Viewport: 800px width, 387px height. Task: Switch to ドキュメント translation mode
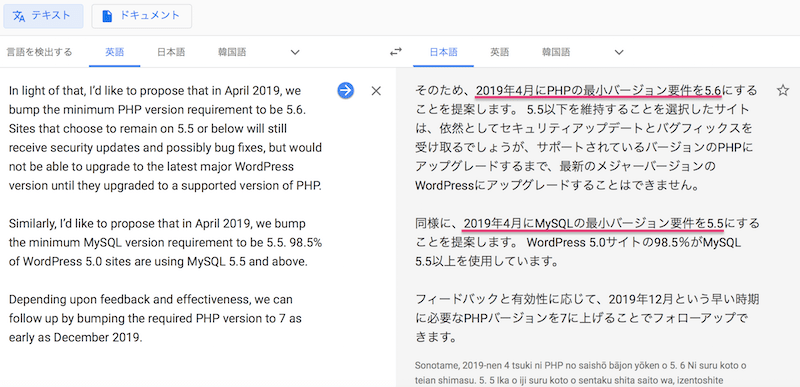pyautogui.click(x=142, y=16)
